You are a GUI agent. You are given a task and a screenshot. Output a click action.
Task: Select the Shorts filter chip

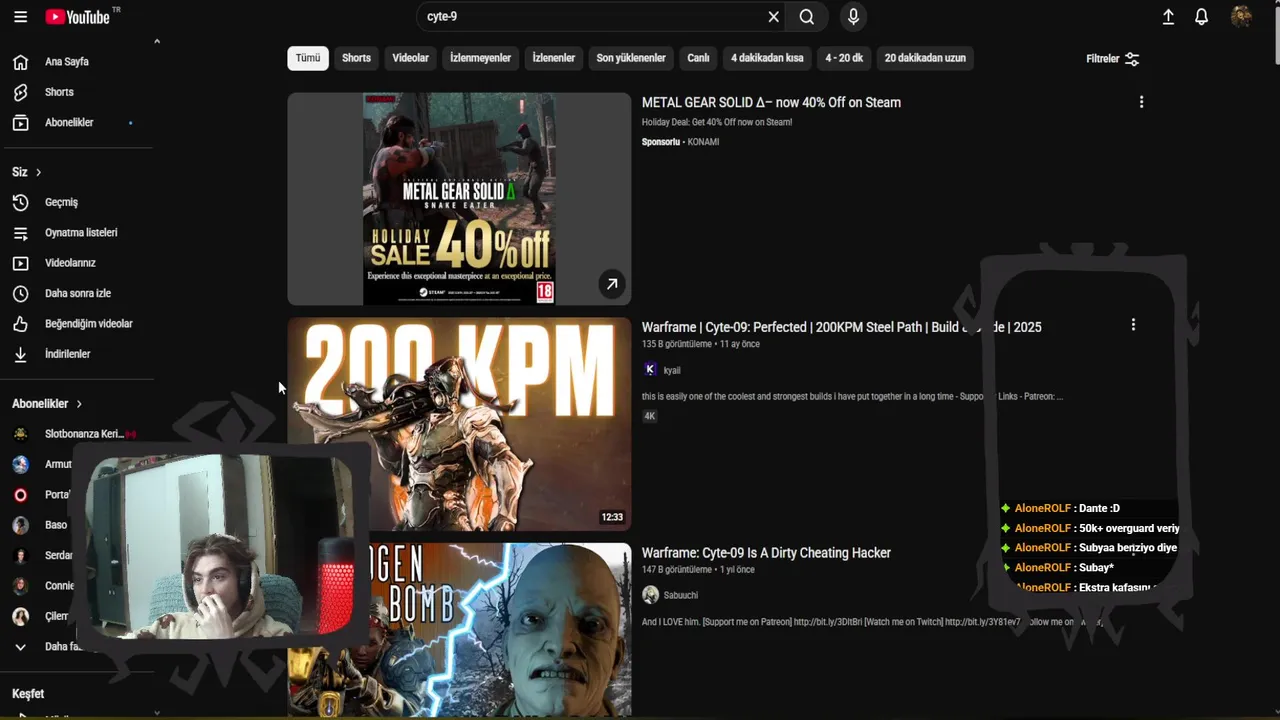tap(356, 58)
